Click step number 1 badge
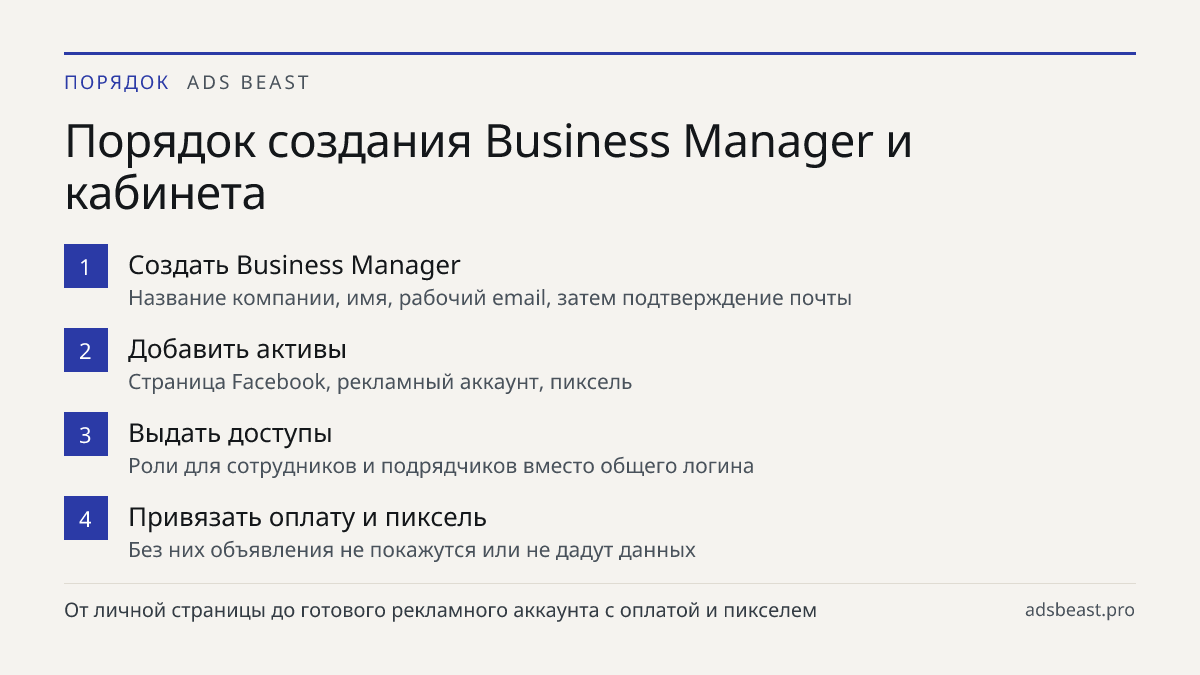The image size is (1200, 675). coord(86,266)
